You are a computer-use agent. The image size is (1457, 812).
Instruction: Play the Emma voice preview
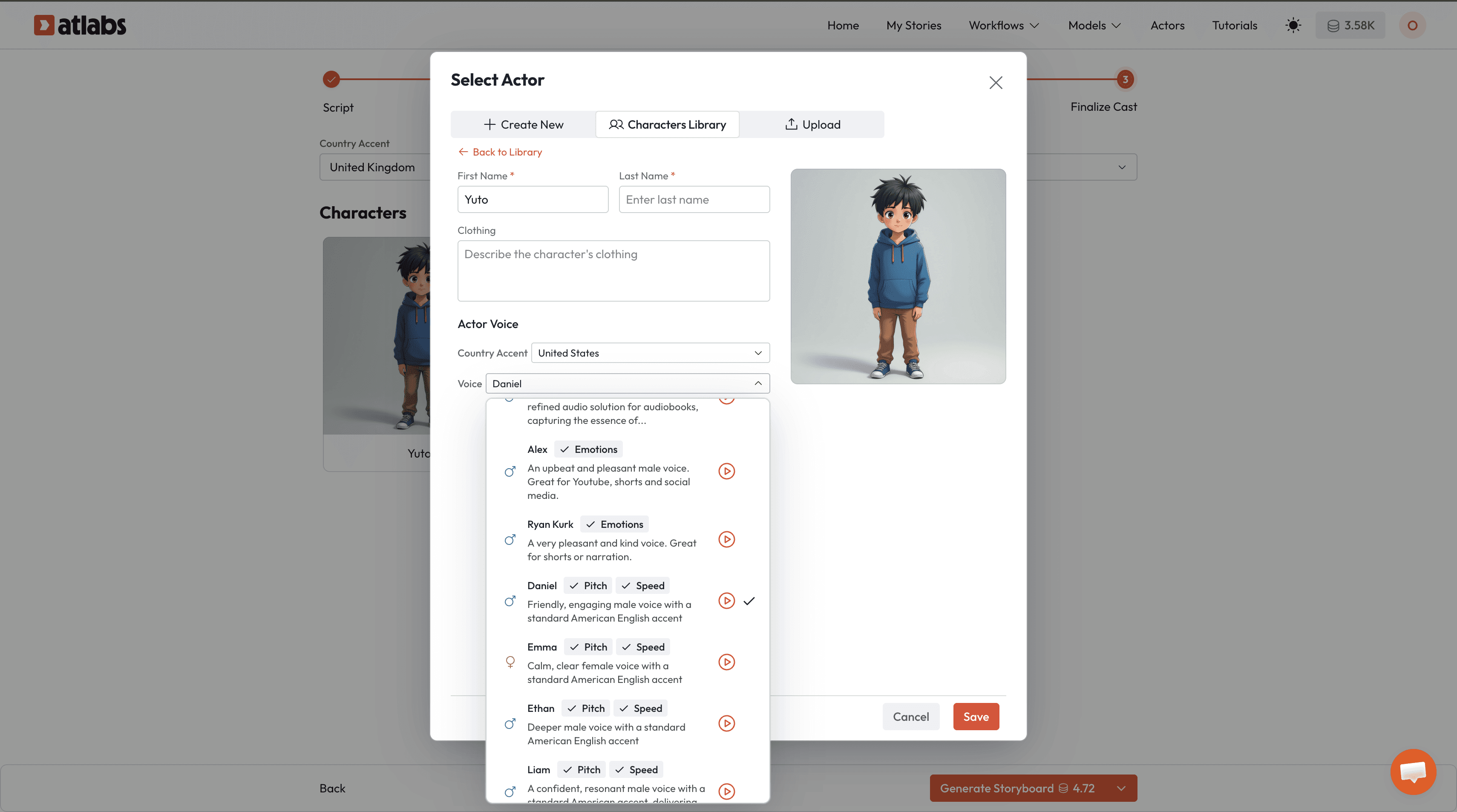click(726, 662)
